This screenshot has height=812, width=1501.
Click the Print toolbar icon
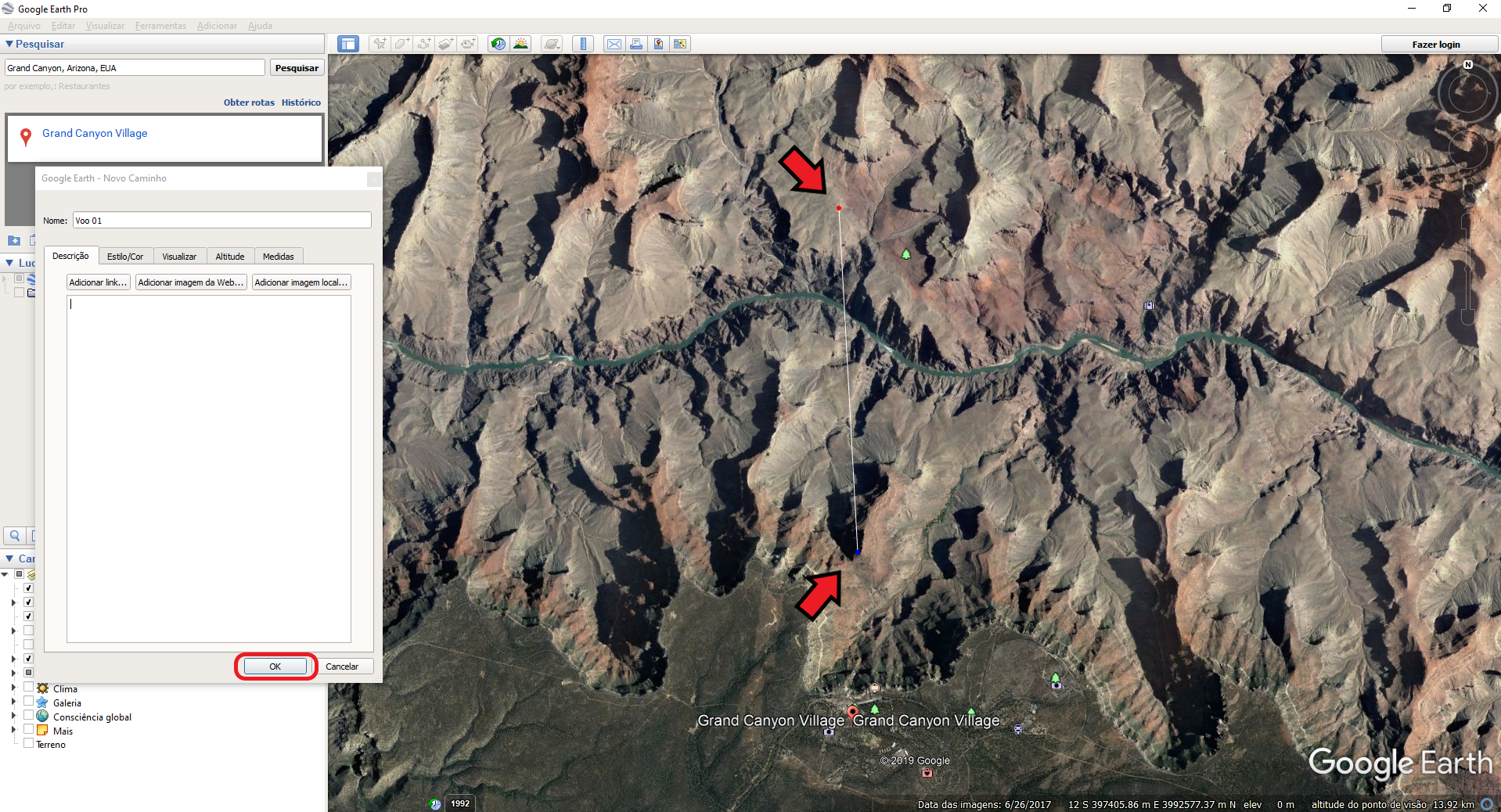click(x=636, y=44)
